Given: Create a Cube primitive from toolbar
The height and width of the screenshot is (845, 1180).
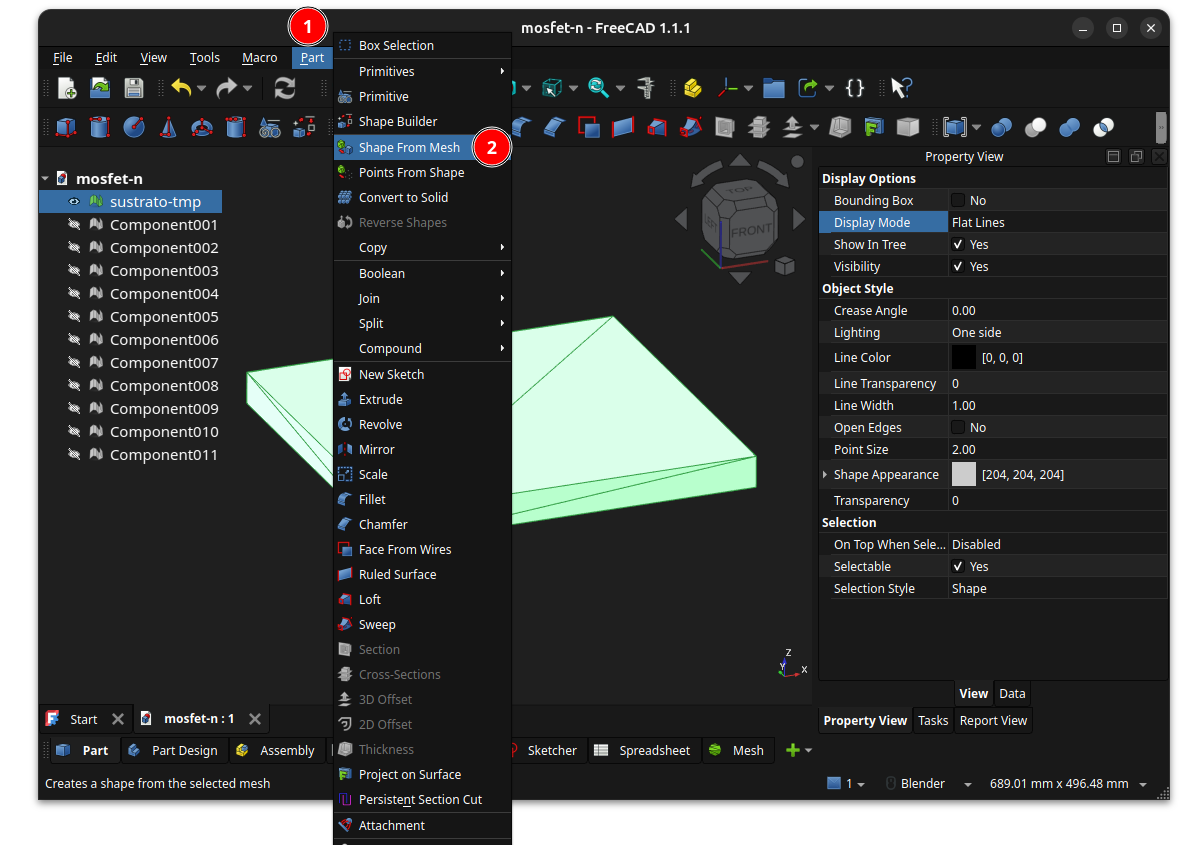Looking at the screenshot, I should pyautogui.click(x=66, y=127).
